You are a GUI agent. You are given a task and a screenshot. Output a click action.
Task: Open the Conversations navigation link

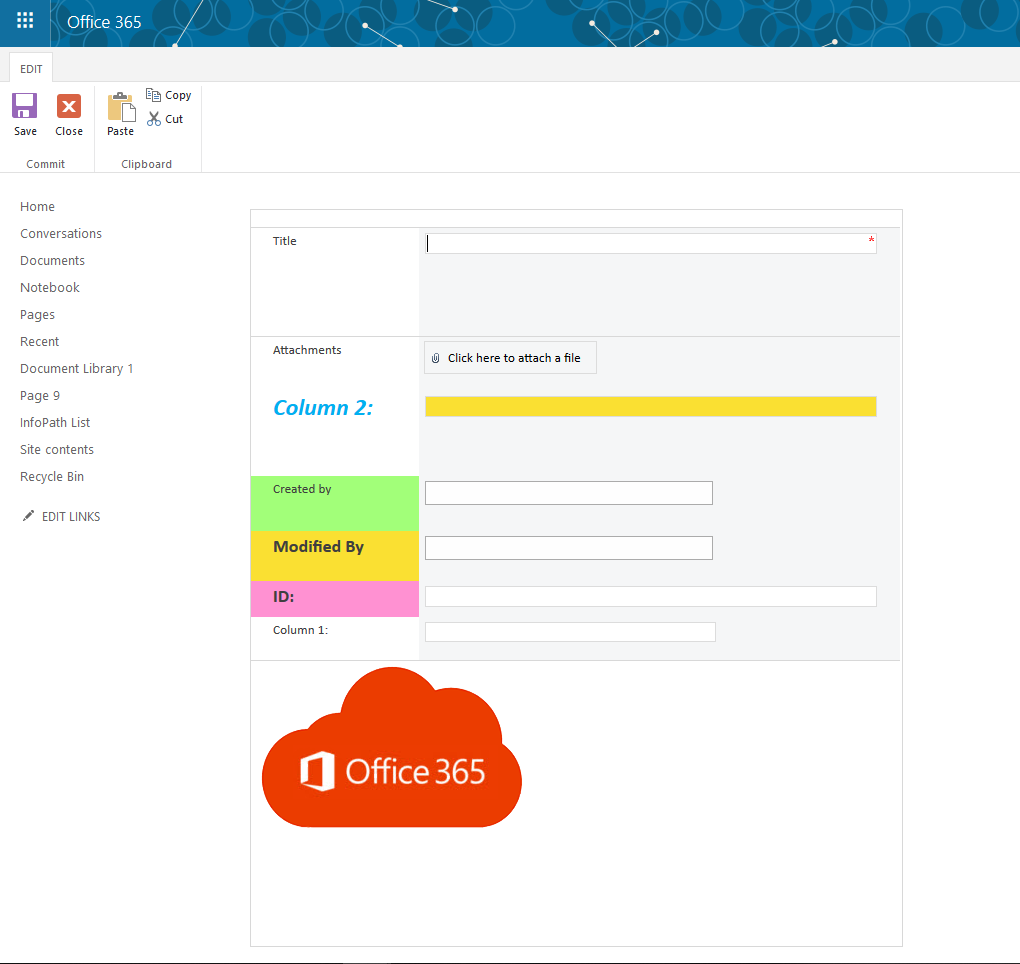click(61, 234)
